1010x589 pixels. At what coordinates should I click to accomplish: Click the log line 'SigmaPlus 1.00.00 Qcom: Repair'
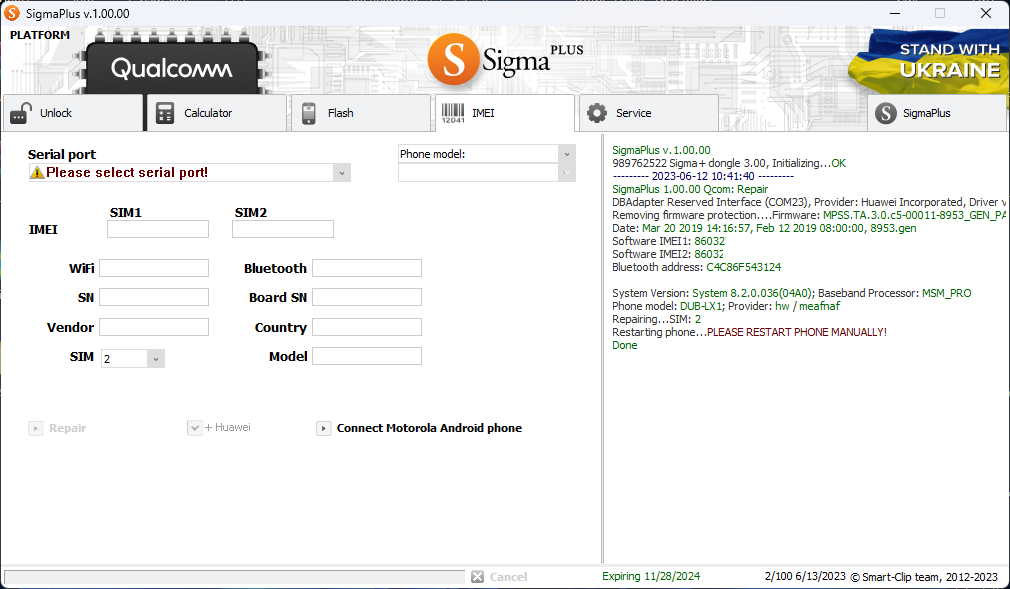point(690,189)
